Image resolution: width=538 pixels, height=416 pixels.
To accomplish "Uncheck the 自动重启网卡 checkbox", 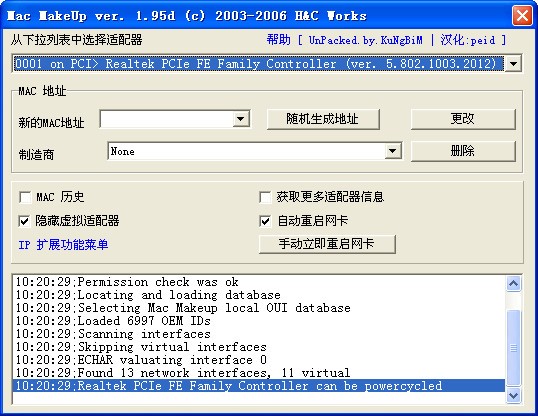I will 265,221.
